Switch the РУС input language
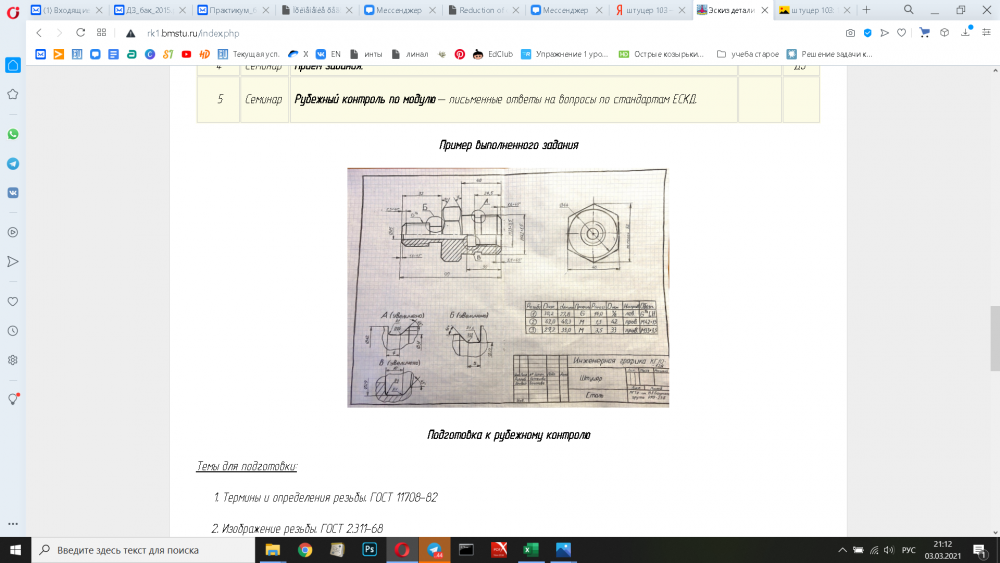The image size is (1000, 563). [908, 550]
